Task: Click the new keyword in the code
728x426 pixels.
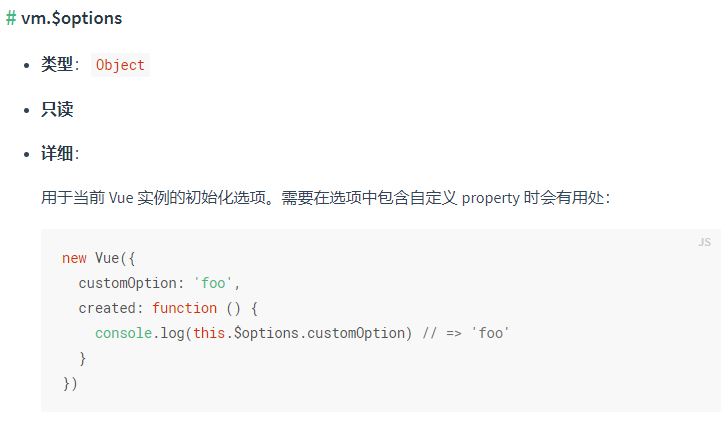Action: [74, 258]
